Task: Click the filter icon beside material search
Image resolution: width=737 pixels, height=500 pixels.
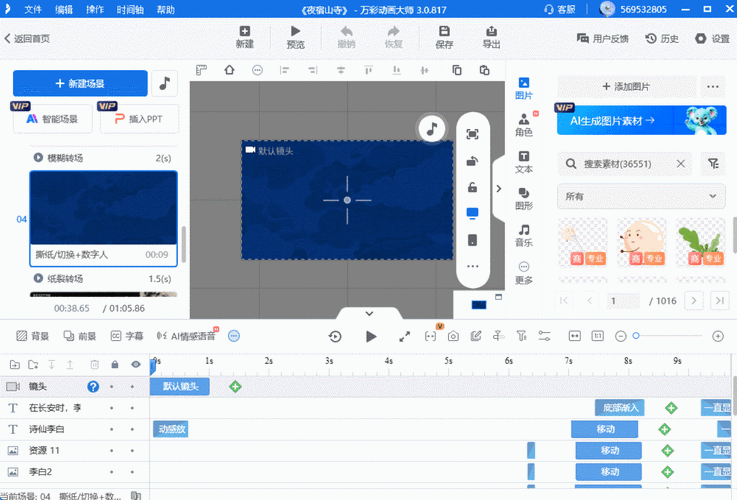Action: [712, 163]
